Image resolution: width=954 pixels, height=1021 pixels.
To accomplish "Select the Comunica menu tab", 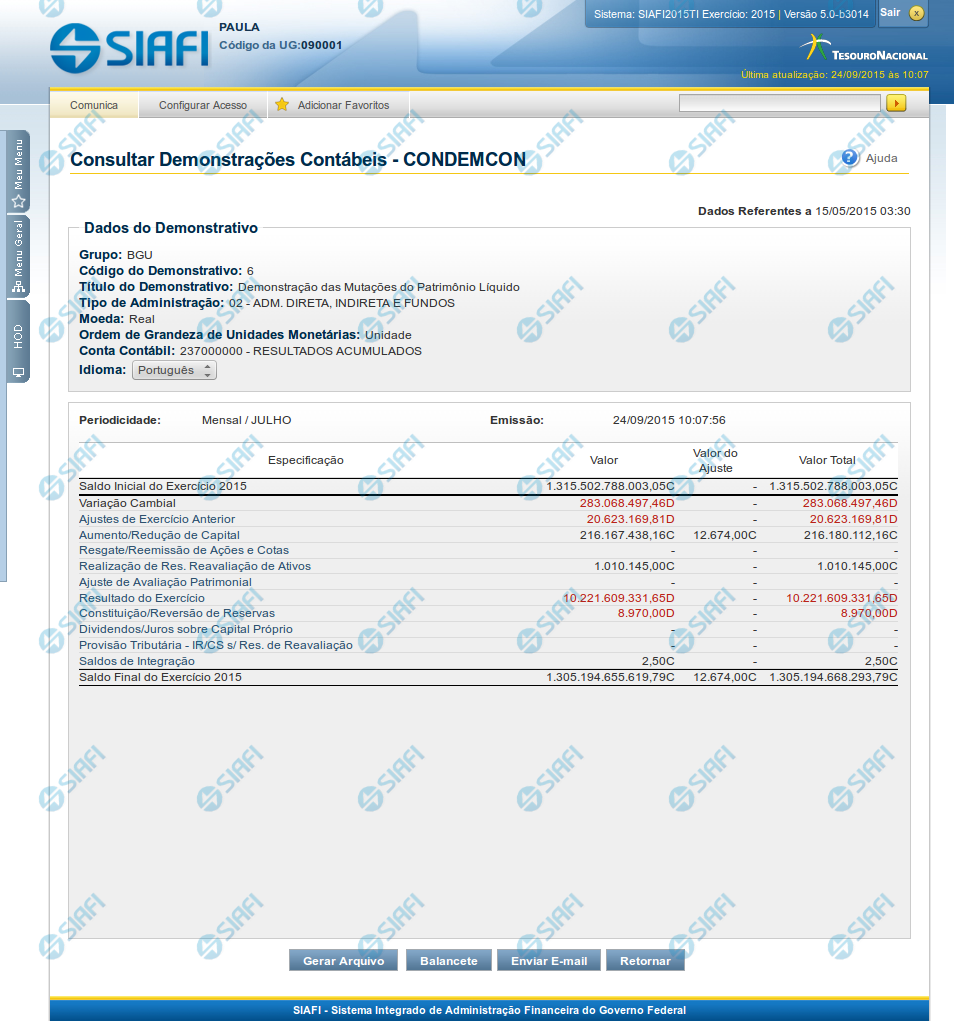I will click(94, 105).
